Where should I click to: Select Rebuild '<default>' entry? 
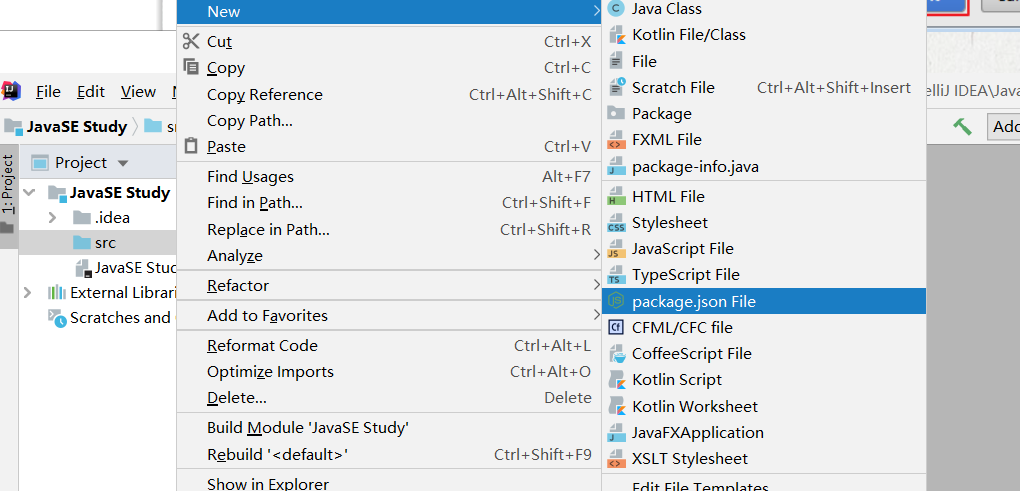click(x=389, y=454)
